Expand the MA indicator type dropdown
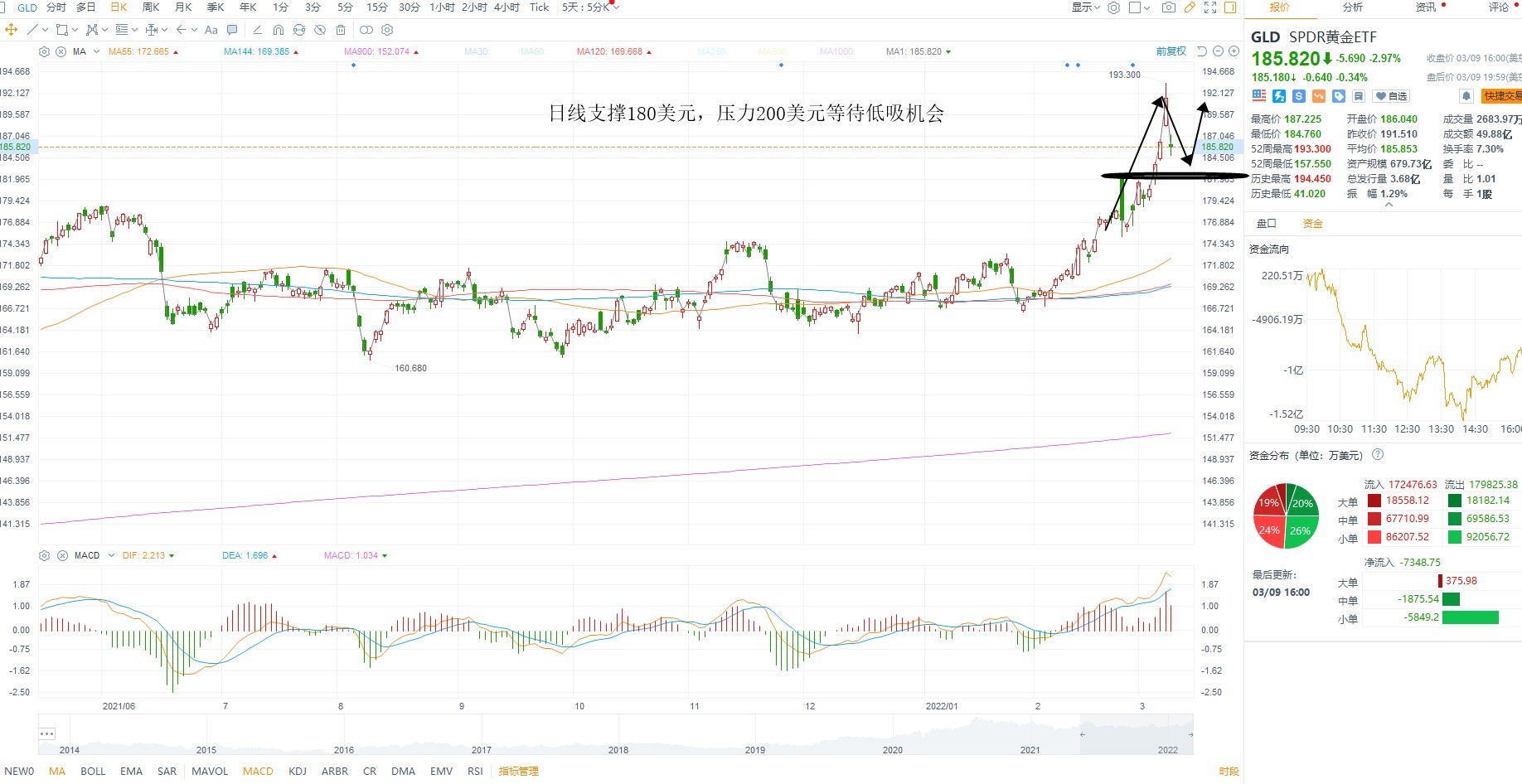This screenshot has height=784, width=1522. pos(96,51)
